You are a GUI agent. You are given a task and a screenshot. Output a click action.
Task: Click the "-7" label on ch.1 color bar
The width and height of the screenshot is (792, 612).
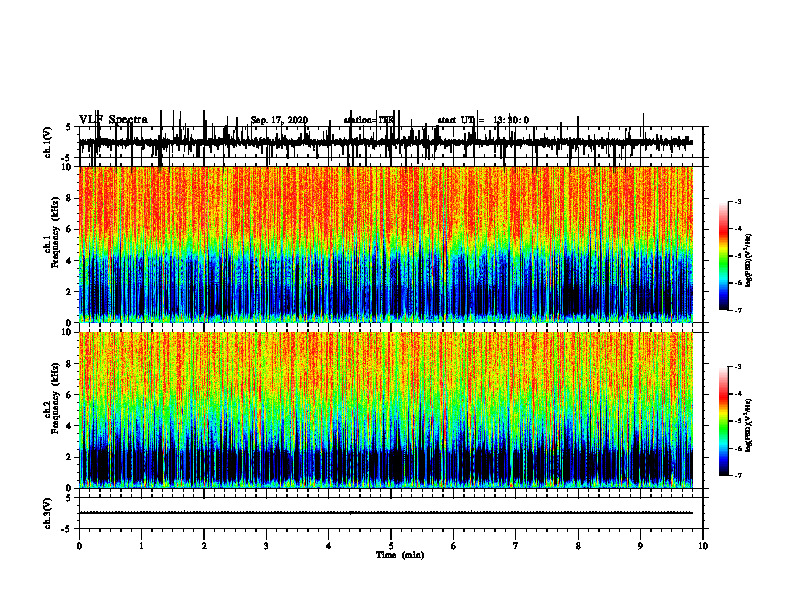coord(738,310)
